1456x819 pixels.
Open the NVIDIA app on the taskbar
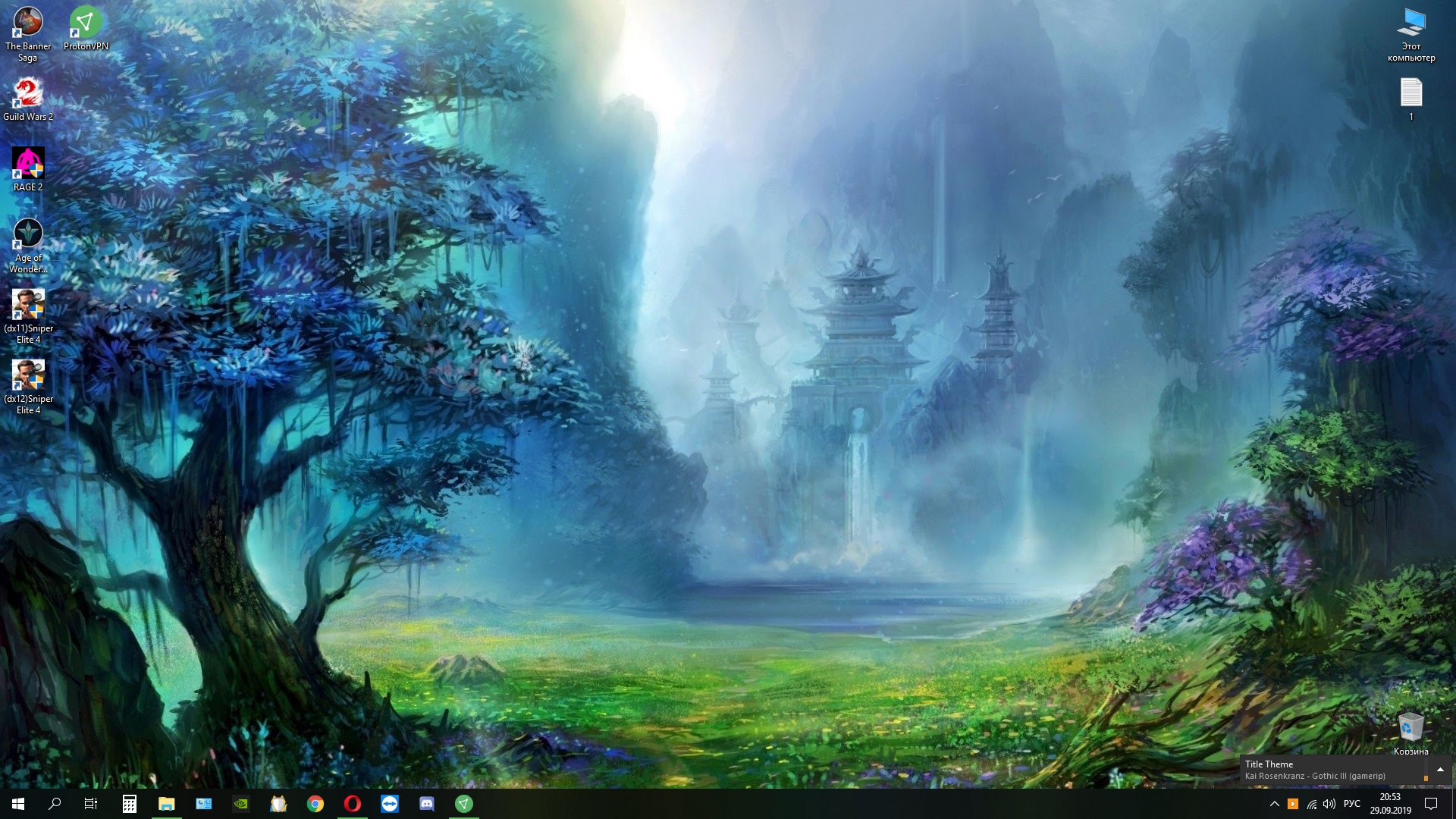coord(241,804)
